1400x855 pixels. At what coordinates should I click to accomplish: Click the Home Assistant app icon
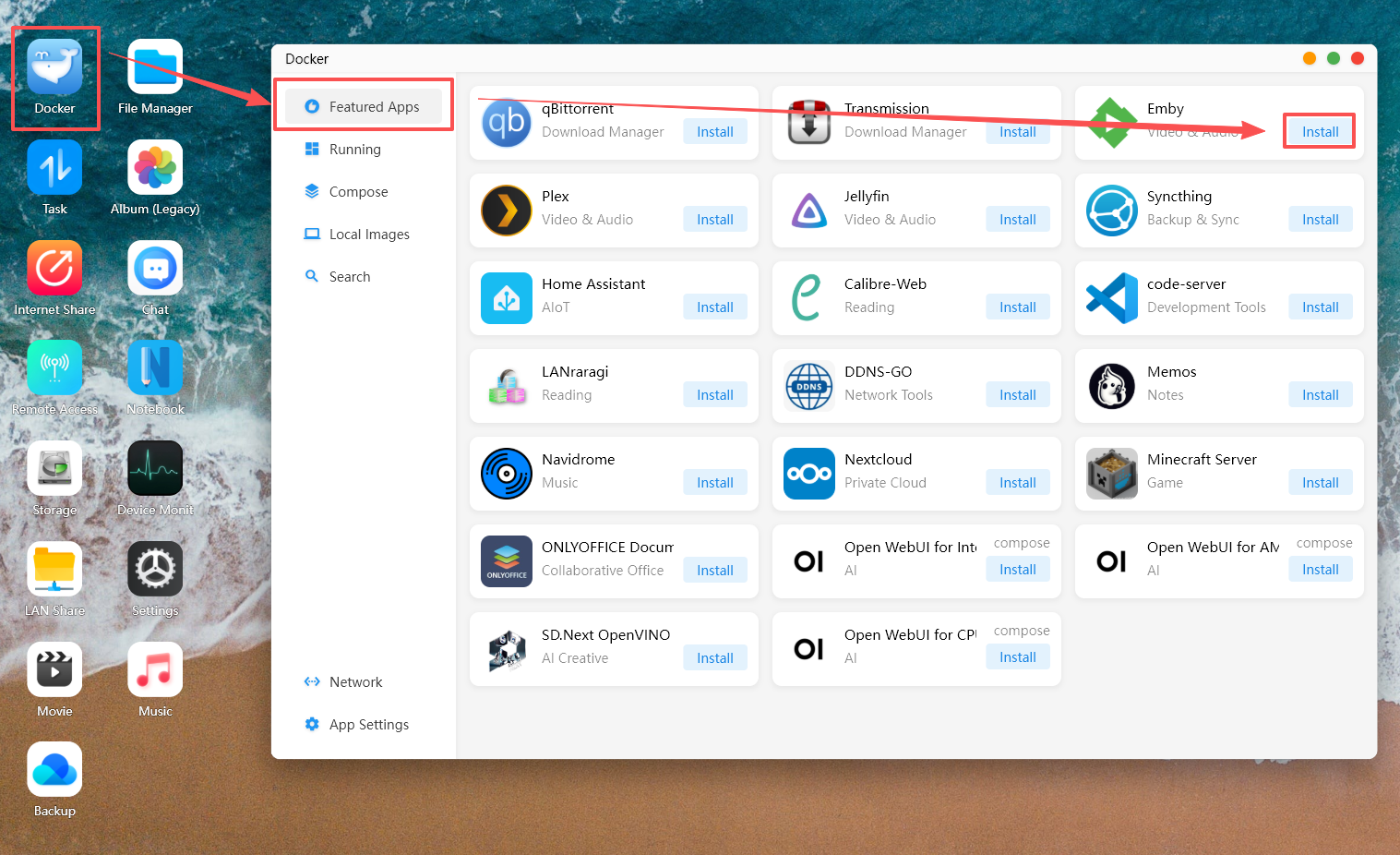(507, 298)
